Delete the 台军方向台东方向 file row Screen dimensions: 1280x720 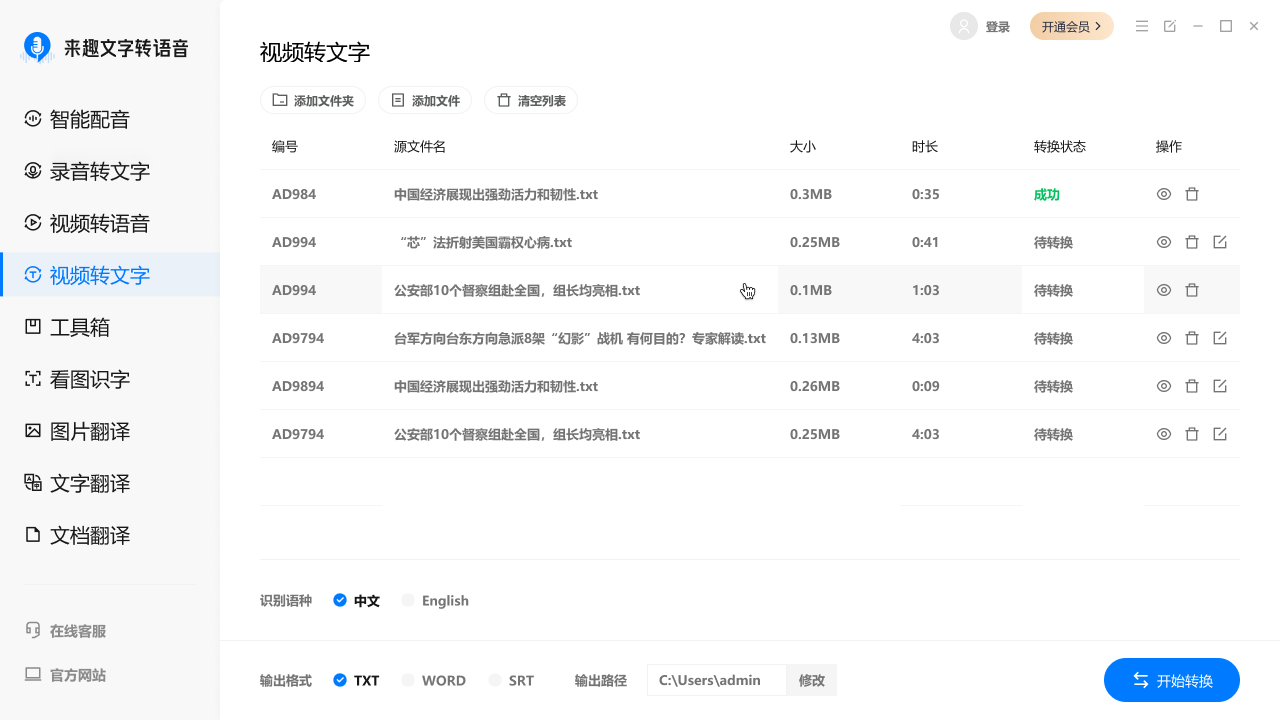point(1192,338)
